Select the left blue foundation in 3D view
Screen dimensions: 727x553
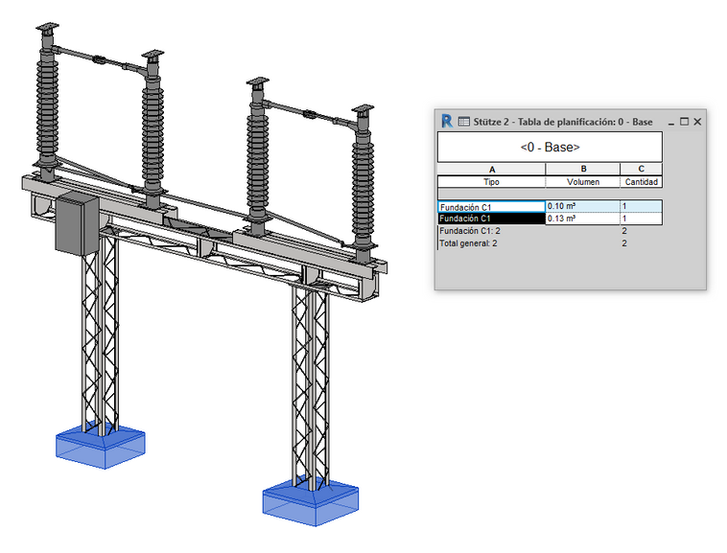click(101, 447)
